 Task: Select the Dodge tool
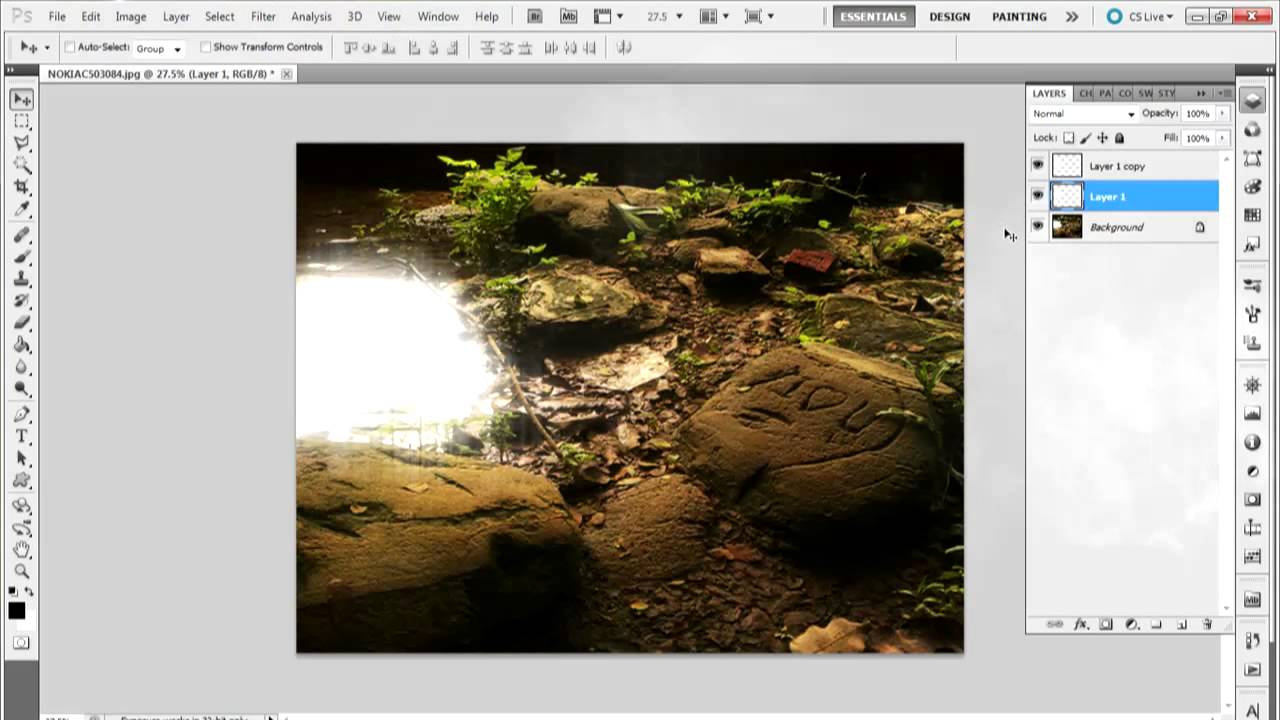click(22, 389)
